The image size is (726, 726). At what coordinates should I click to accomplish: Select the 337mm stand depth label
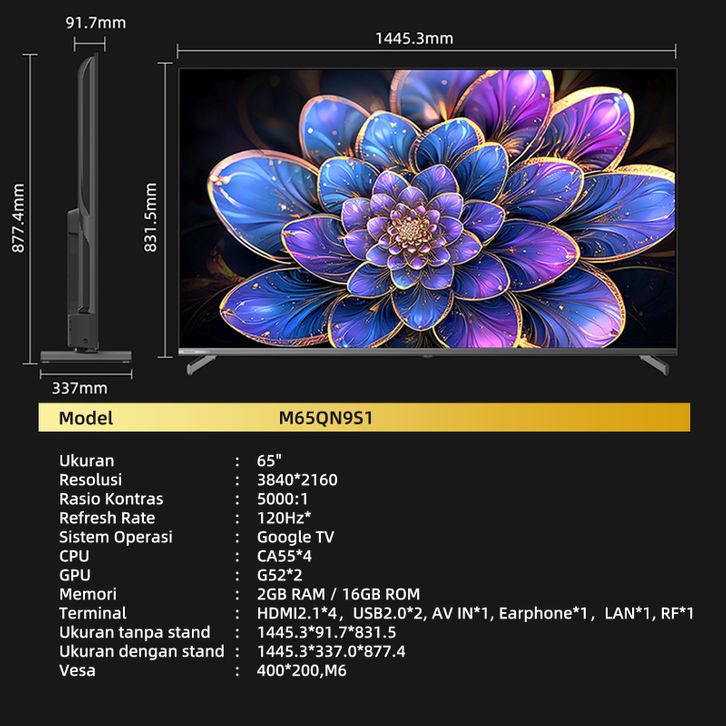[x=79, y=388]
